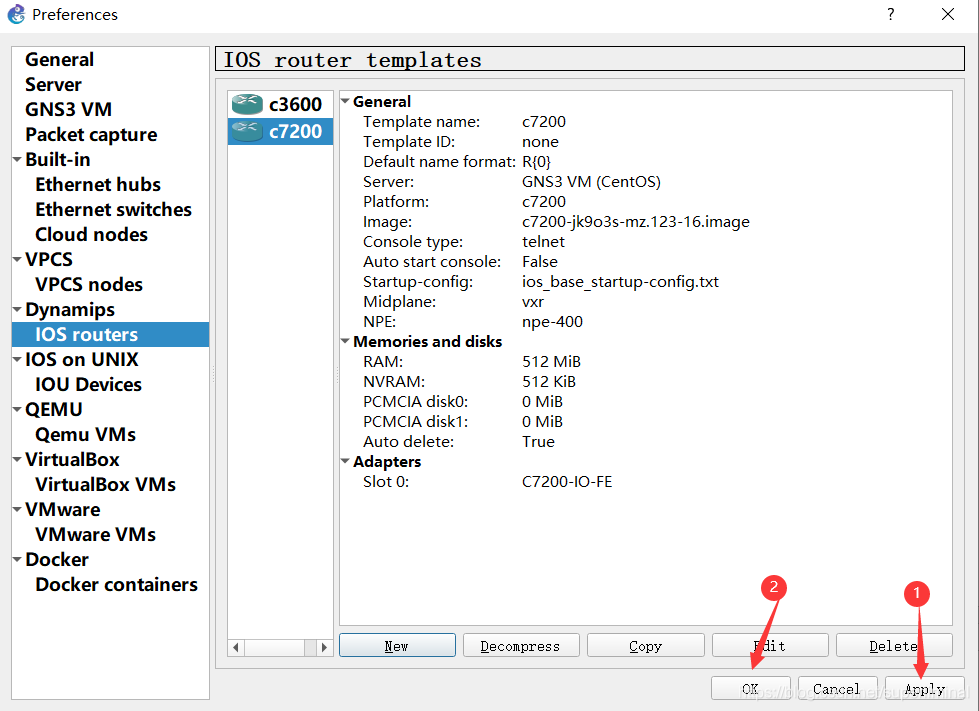Click the Image value c7200-jk9o3s-mz.123-16.image
Viewport: 979px width, 711px height.
point(636,222)
